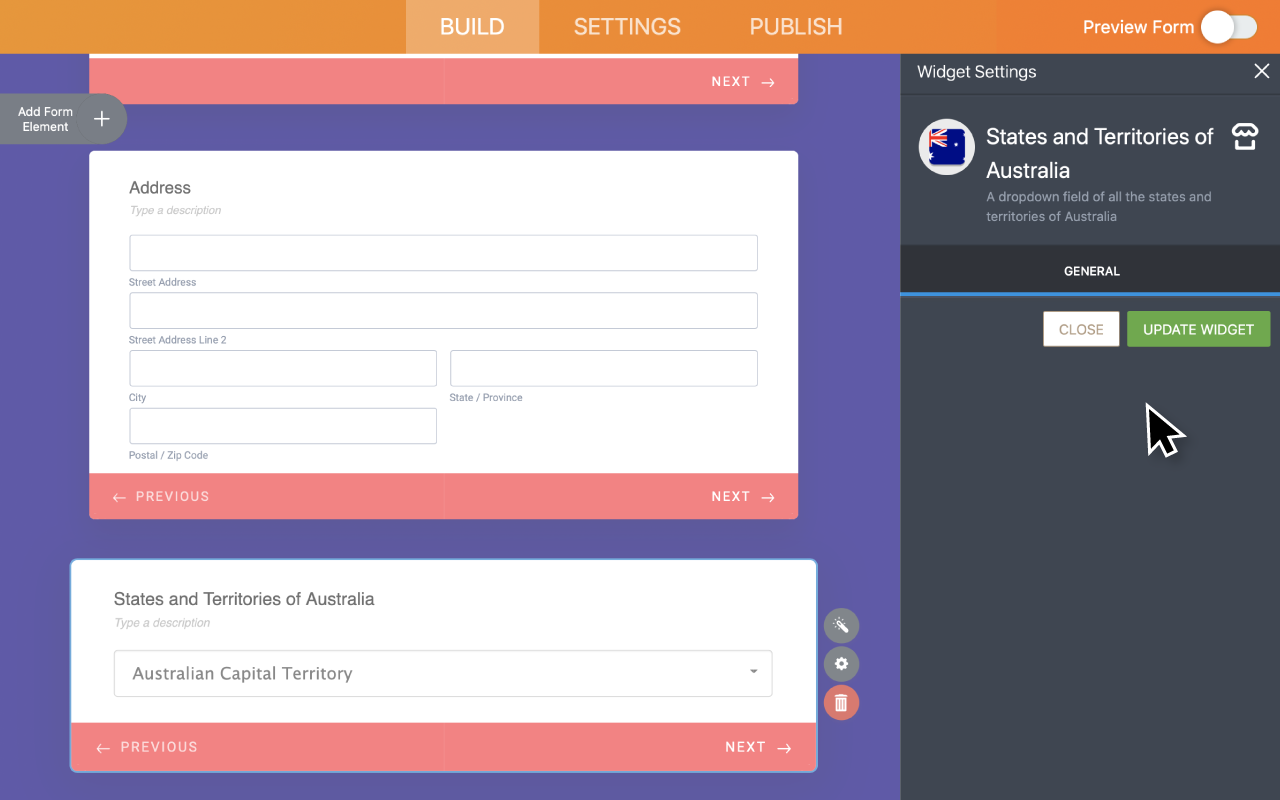Image resolution: width=1280 pixels, height=800 pixels.
Task: Click the State / Province input field
Action: (603, 368)
